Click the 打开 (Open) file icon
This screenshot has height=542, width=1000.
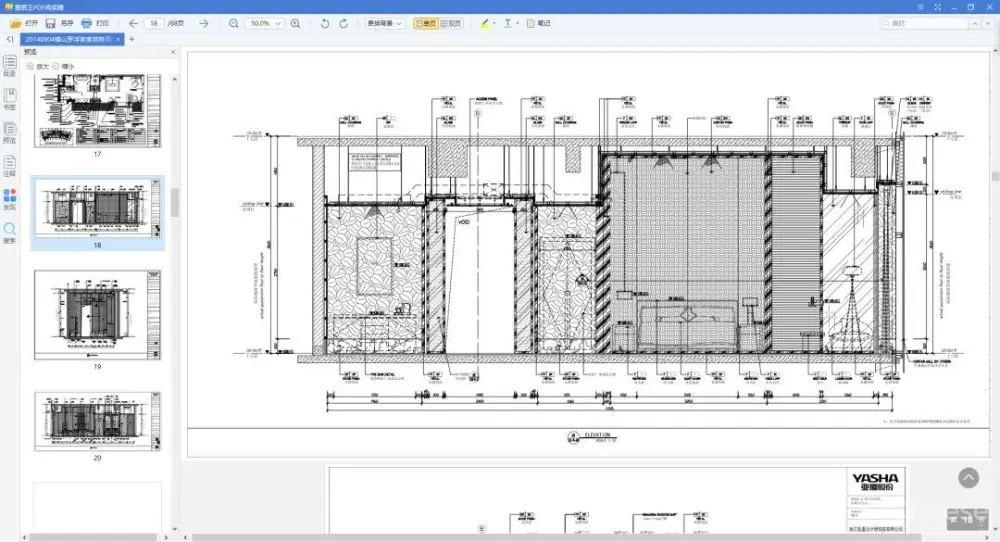coord(16,23)
